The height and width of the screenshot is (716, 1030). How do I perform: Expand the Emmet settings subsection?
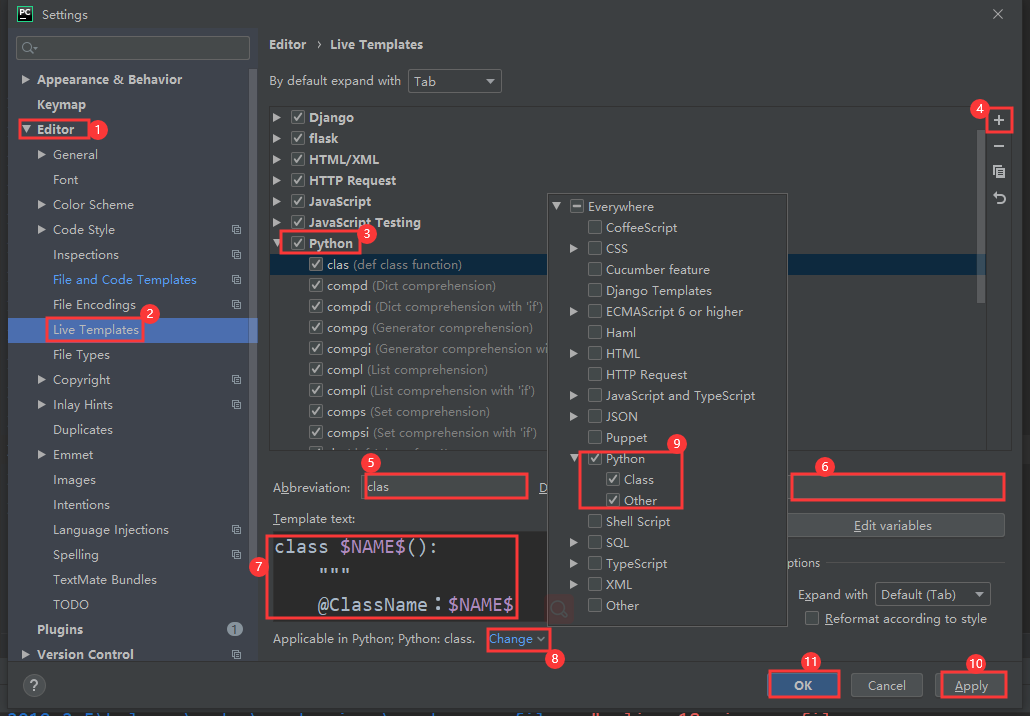(x=42, y=455)
